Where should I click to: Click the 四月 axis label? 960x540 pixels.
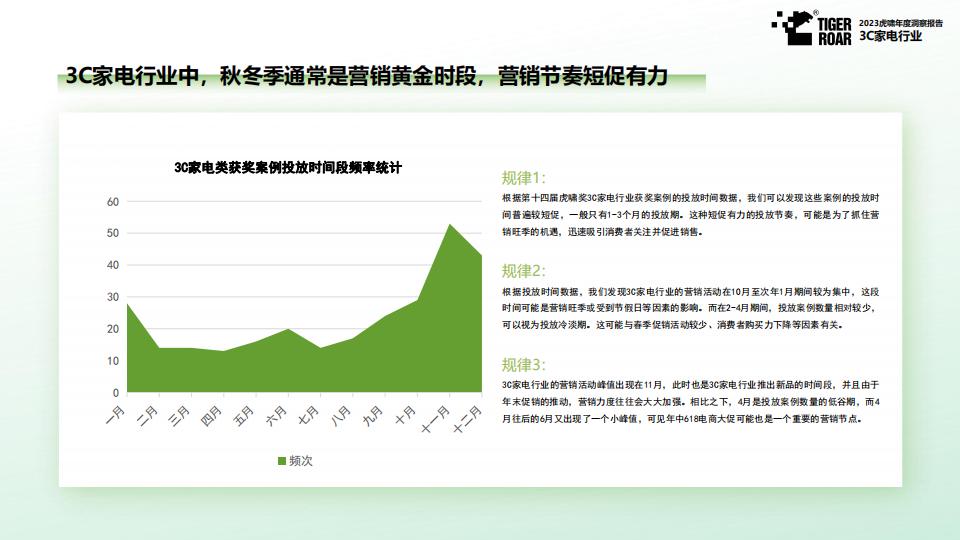(212, 415)
